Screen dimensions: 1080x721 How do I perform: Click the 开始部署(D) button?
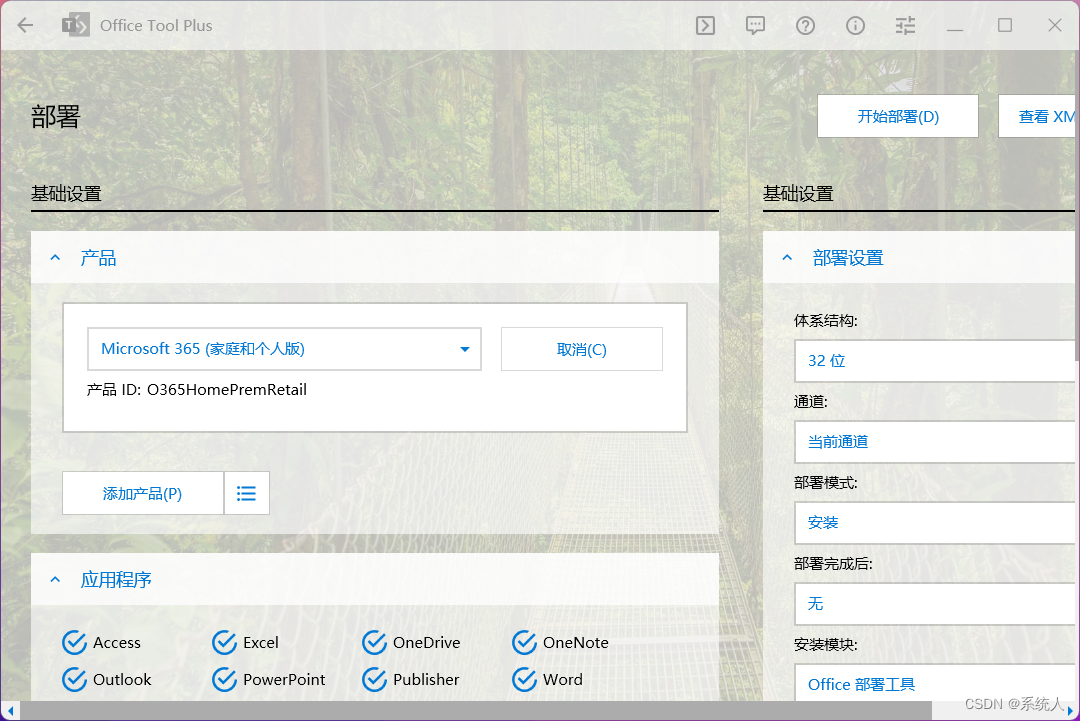(x=898, y=116)
